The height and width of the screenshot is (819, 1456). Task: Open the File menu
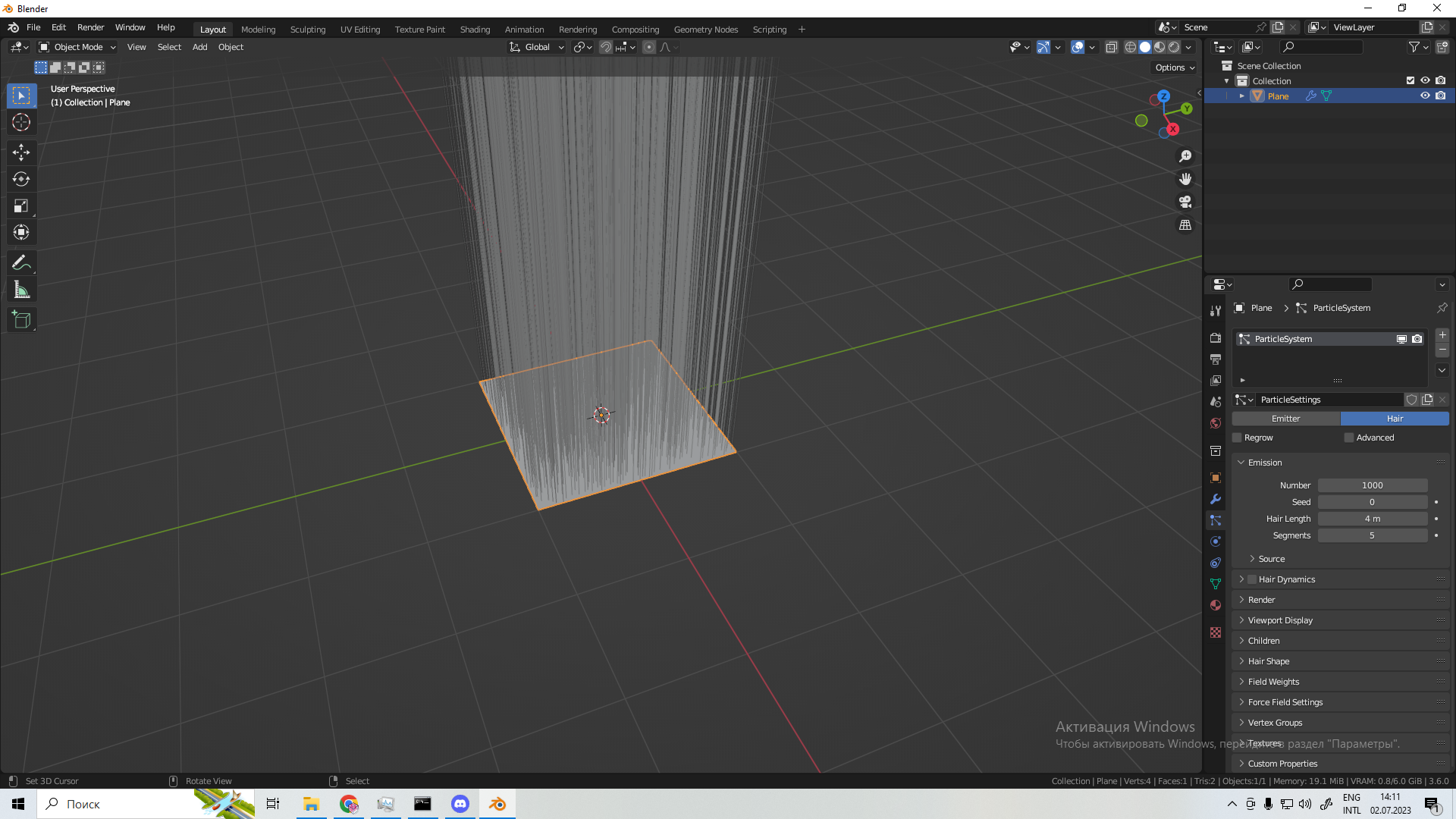[33, 27]
